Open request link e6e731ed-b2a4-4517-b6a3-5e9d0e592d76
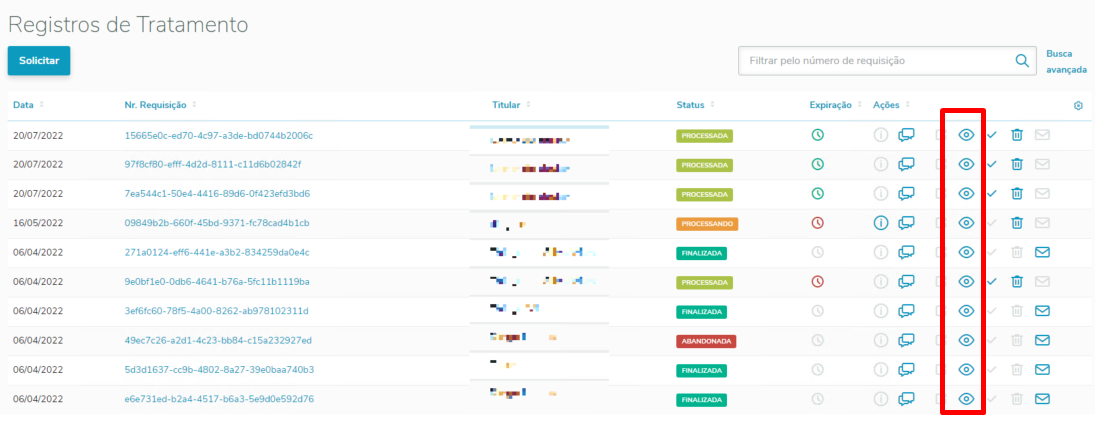Image resolution: width=1097 pixels, height=436 pixels. (219, 399)
